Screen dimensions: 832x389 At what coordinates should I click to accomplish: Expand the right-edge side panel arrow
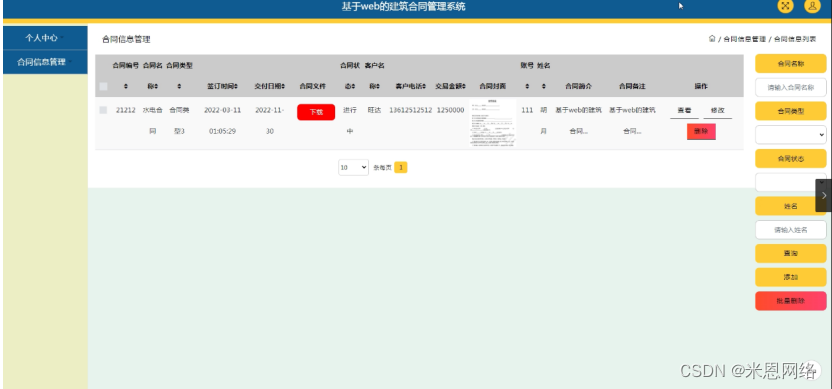tap(824, 195)
